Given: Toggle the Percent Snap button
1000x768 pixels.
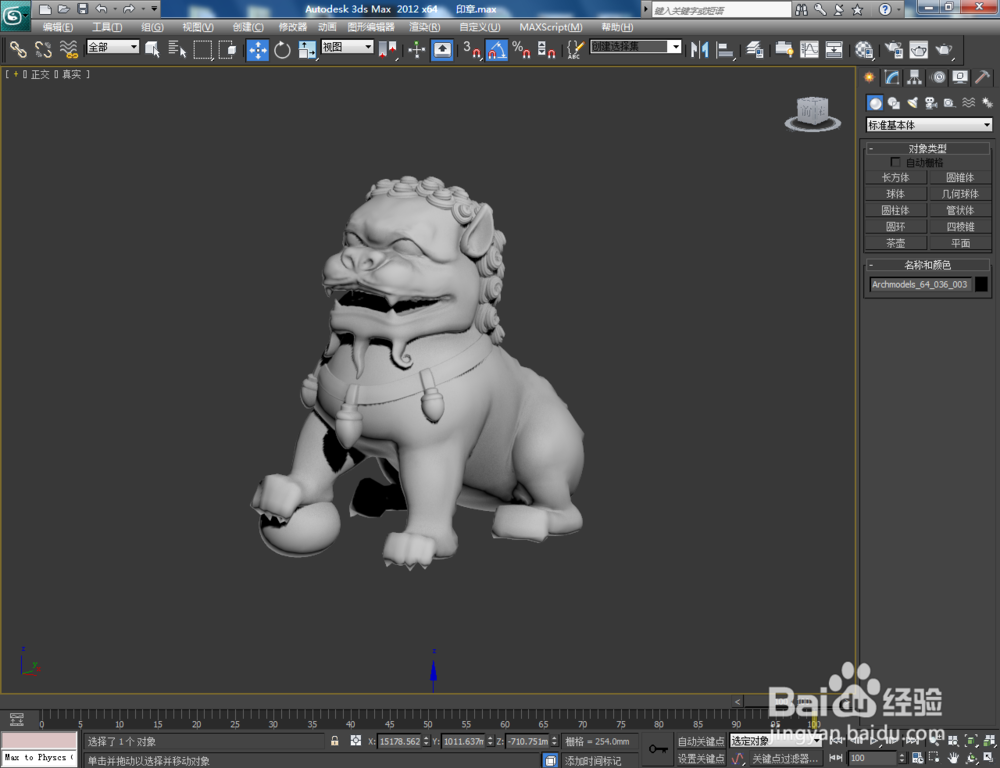Looking at the screenshot, I should click(x=521, y=50).
